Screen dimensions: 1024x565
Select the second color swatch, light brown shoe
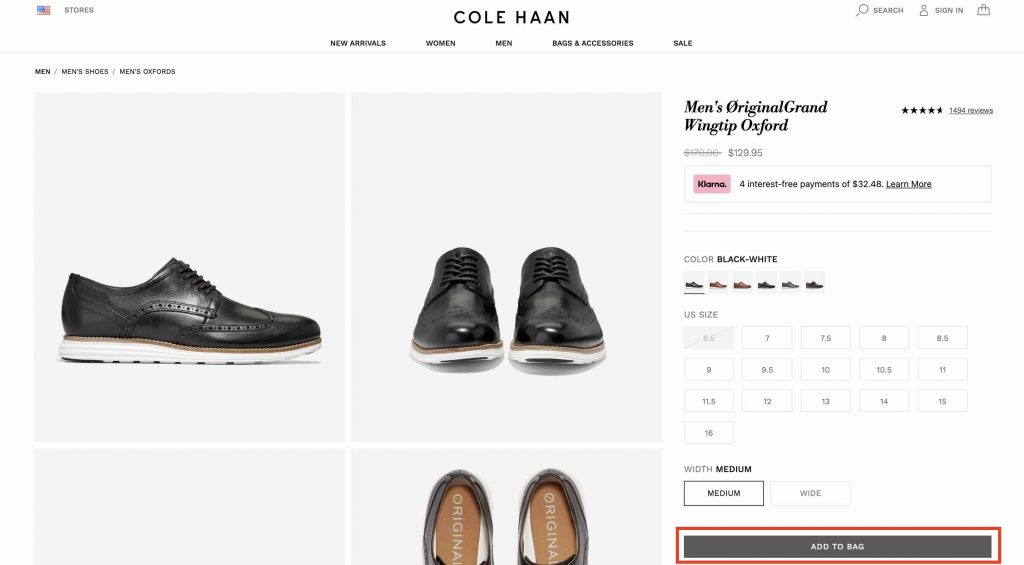[x=718, y=283]
